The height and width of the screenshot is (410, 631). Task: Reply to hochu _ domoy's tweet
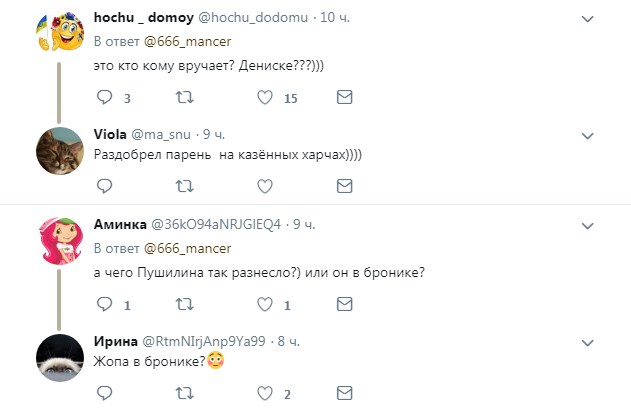pyautogui.click(x=105, y=98)
